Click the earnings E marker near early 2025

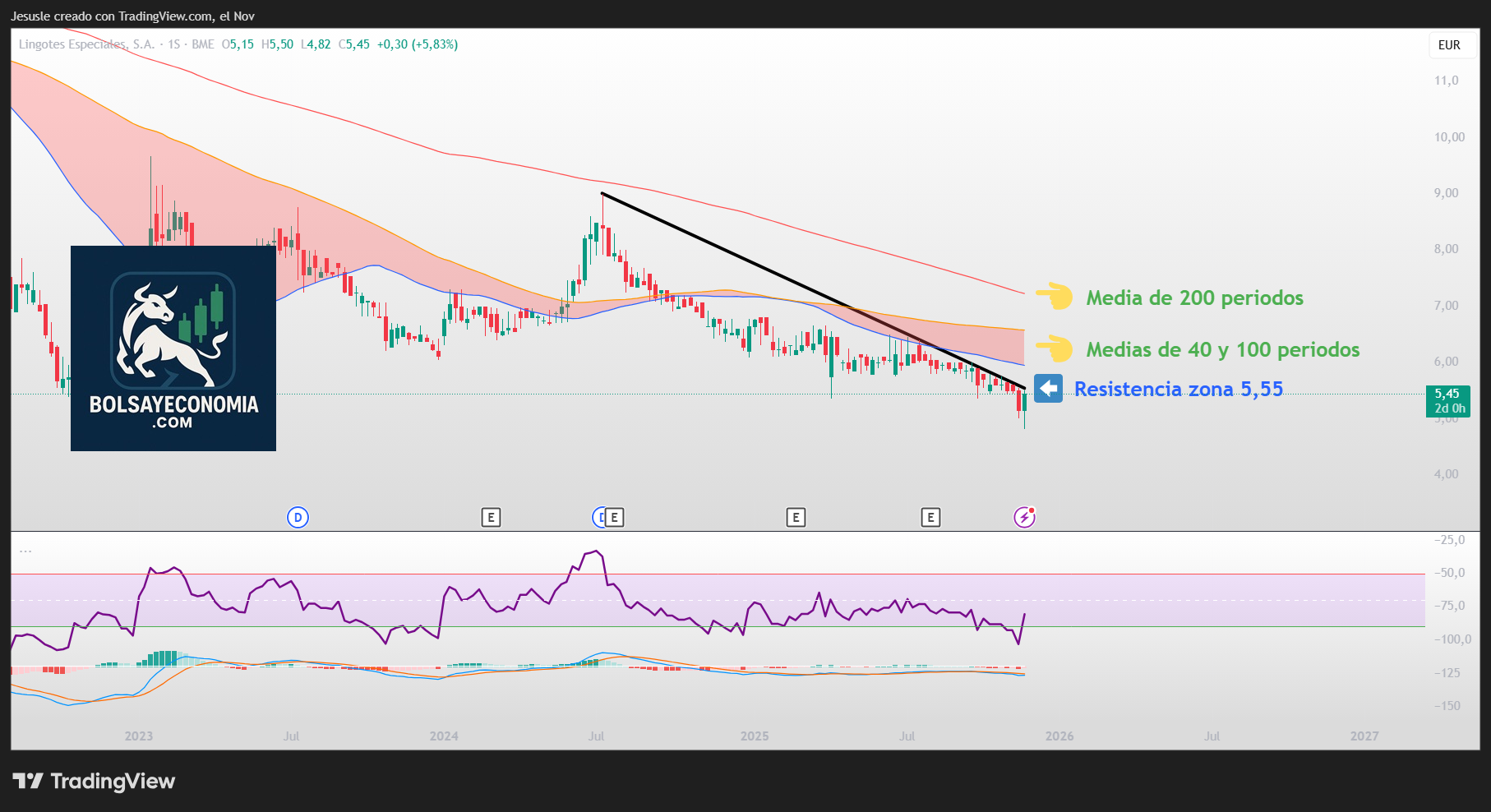(x=795, y=517)
